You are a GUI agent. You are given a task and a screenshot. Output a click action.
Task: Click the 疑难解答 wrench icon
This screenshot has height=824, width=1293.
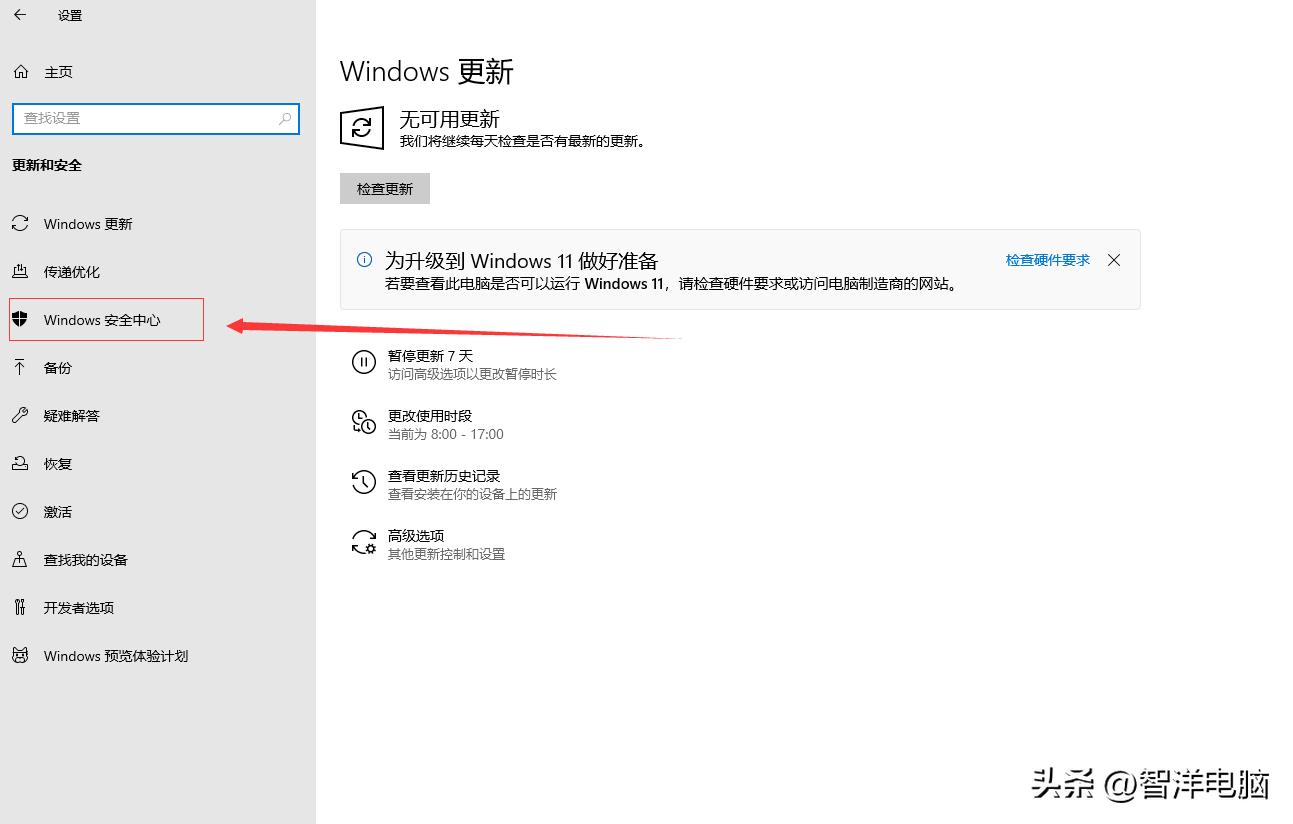click(20, 415)
